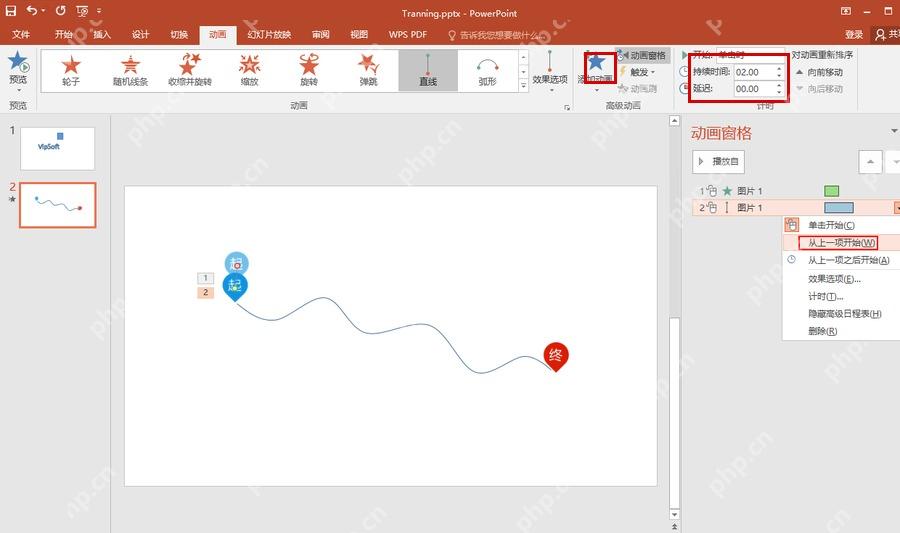The width and height of the screenshot is (900, 533).
Task: Click animation order tag 1 on slide
Action: point(205,278)
